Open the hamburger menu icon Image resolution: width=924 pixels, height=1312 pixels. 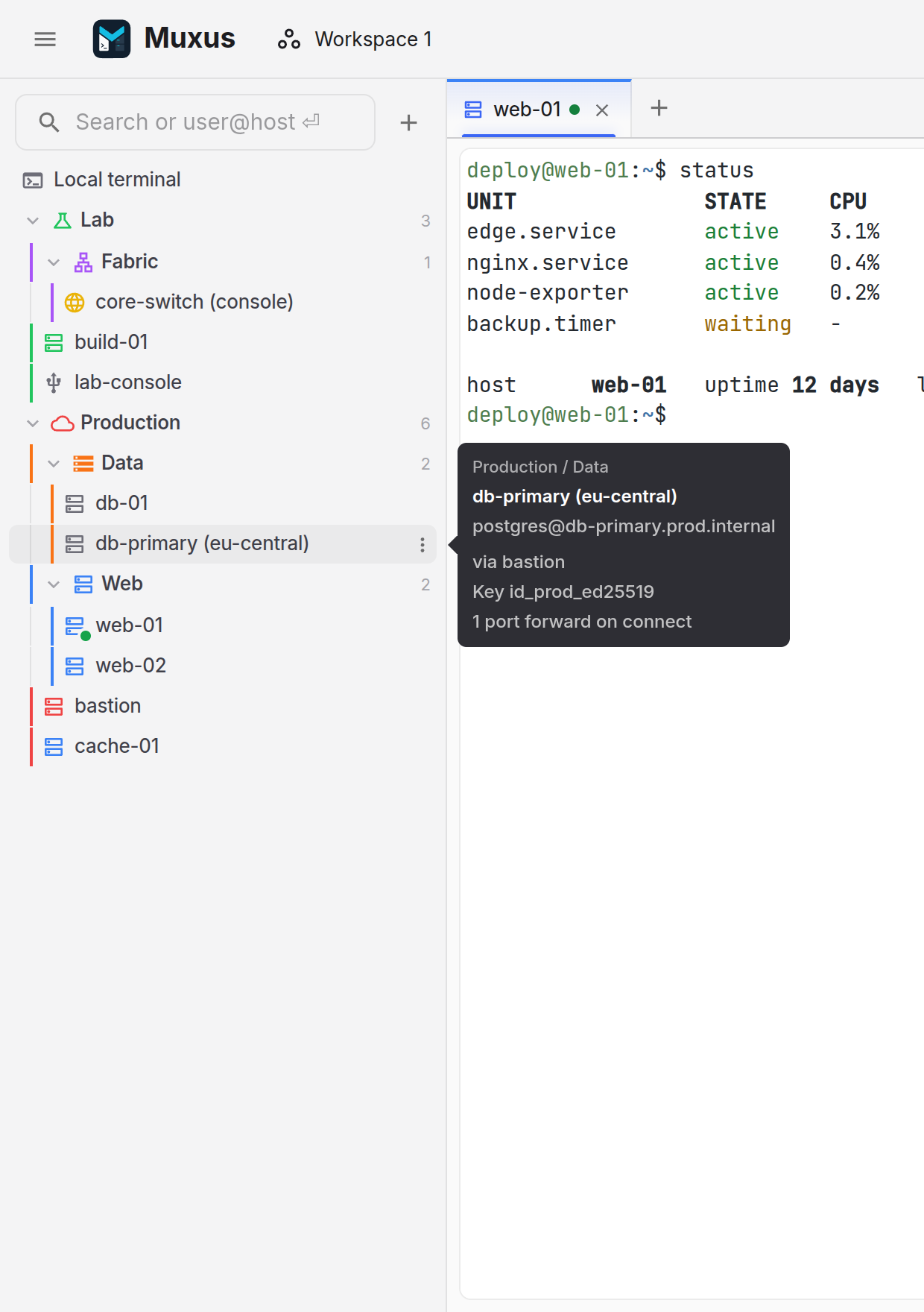tap(45, 39)
